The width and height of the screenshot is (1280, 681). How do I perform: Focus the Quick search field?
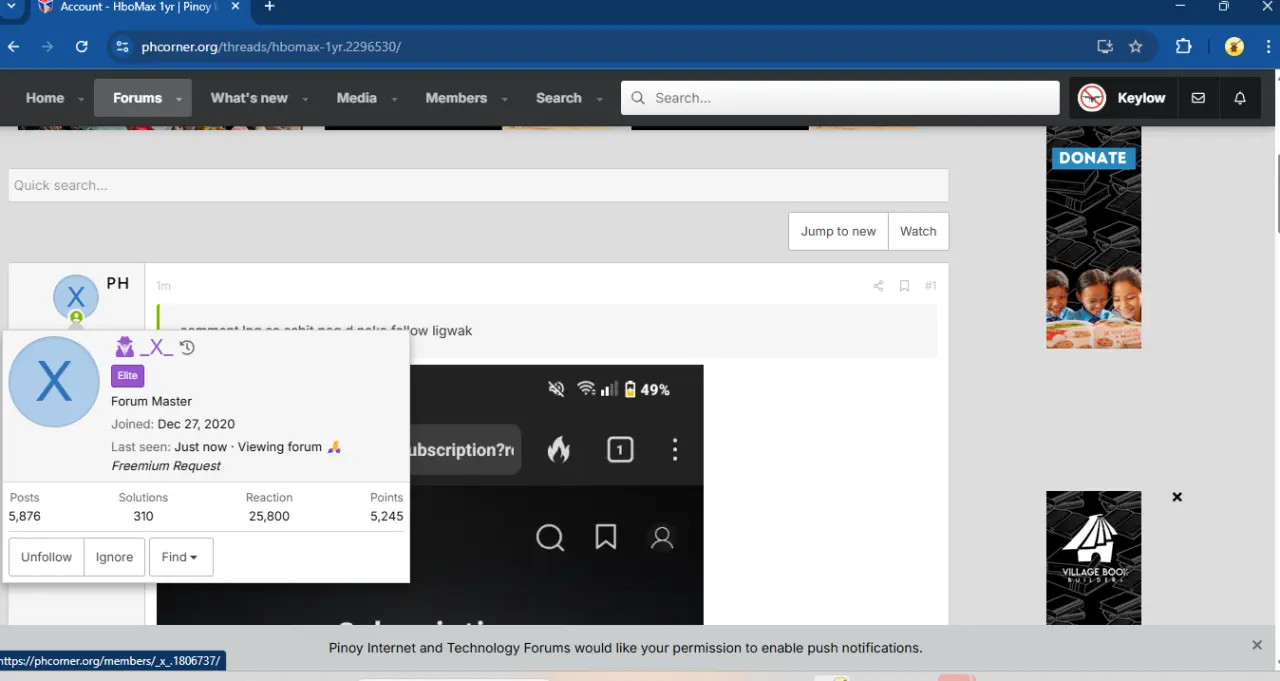pyautogui.click(x=478, y=185)
